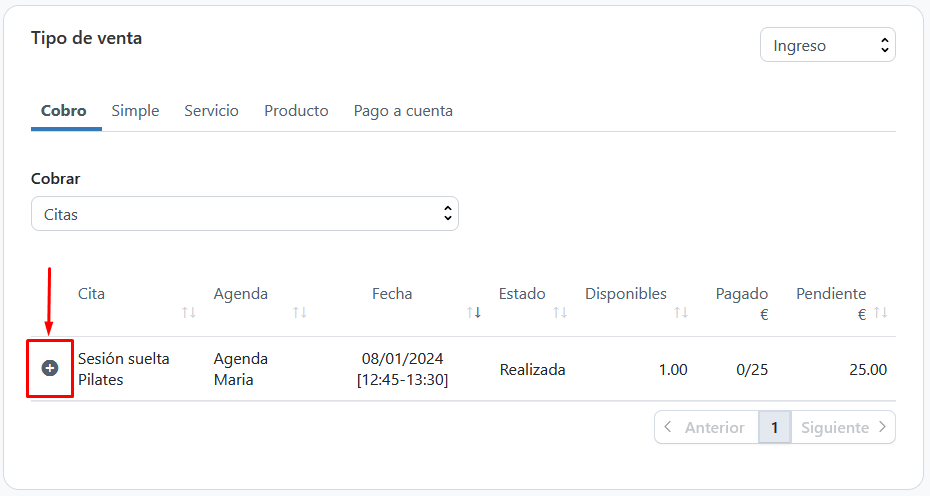Expand the Cobrar Citas dropdown

245,214
